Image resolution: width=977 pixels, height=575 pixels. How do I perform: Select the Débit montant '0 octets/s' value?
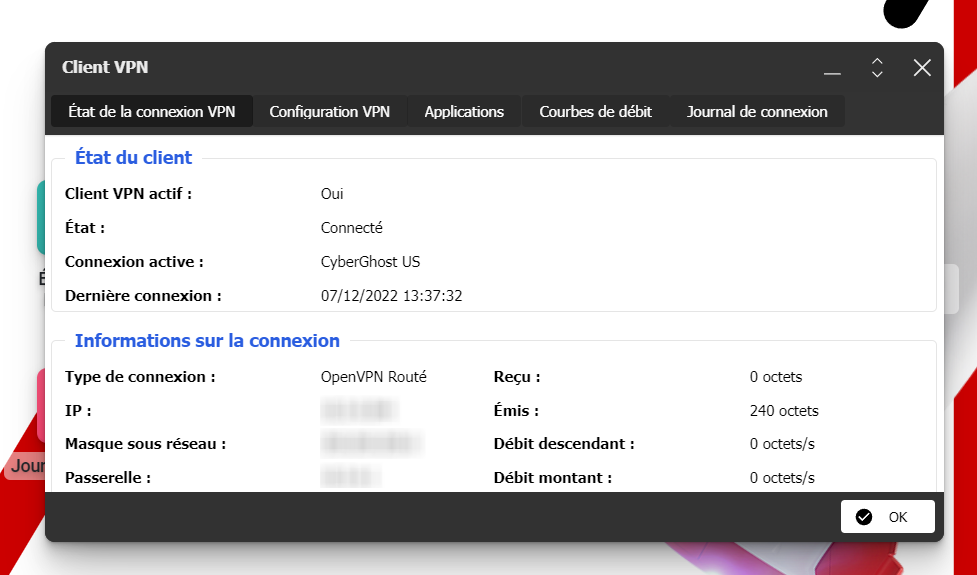click(x=782, y=478)
